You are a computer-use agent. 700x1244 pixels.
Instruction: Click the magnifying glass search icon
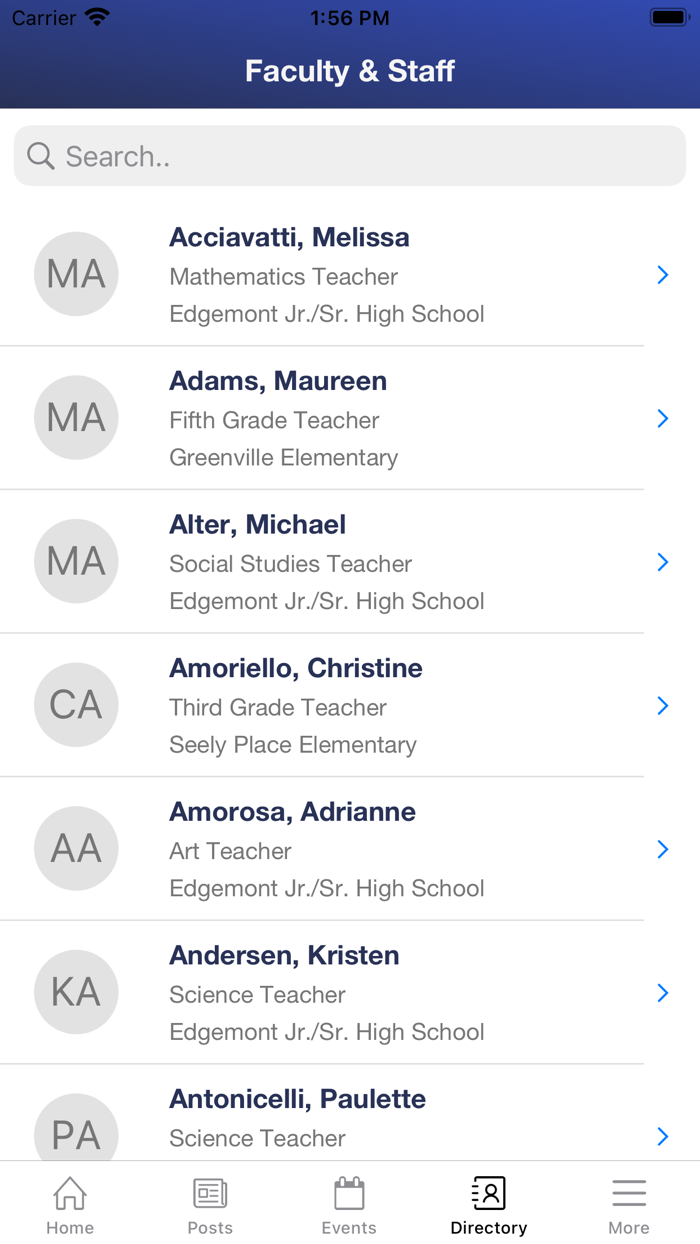pos(40,156)
